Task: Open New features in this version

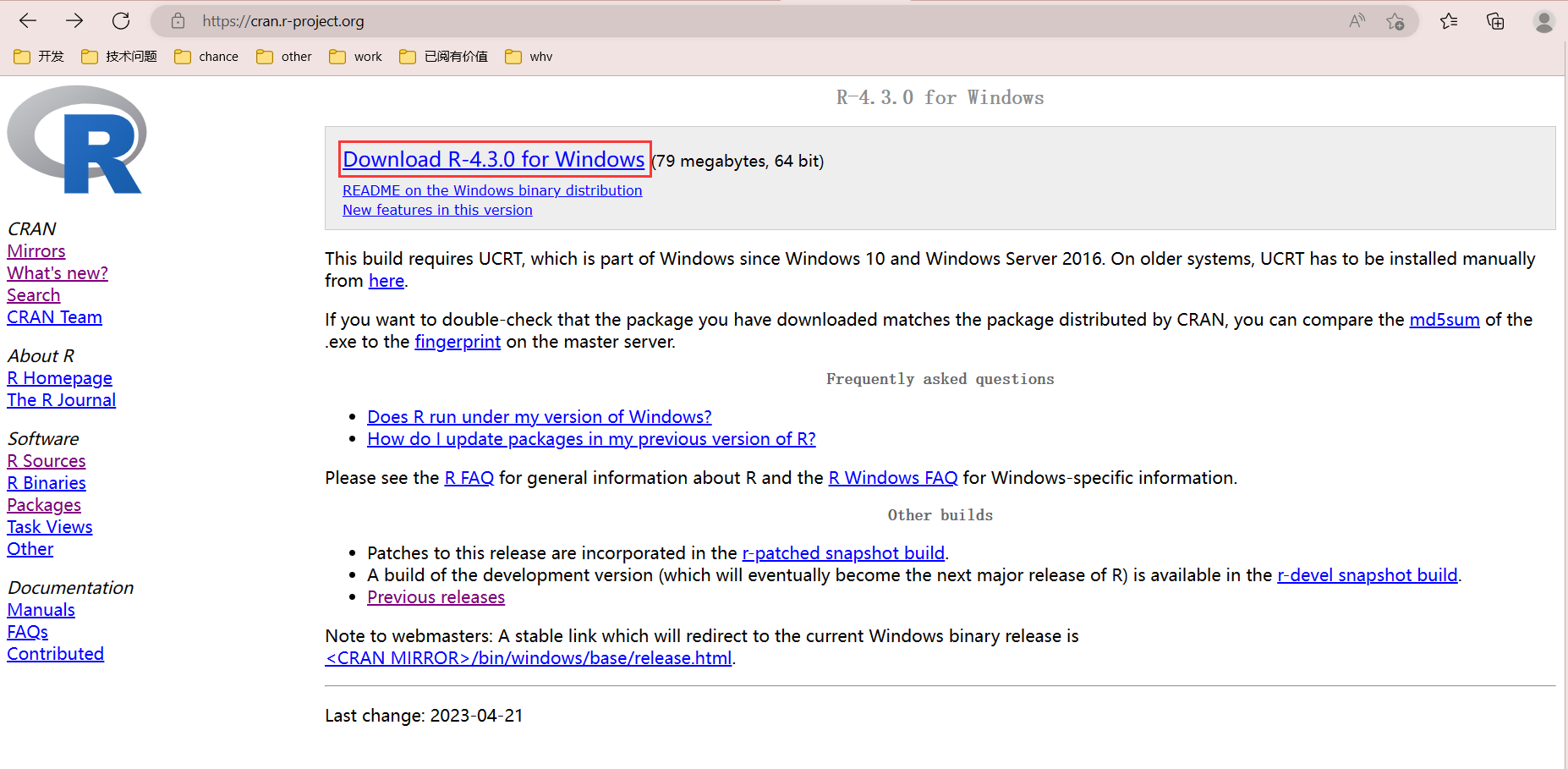Action: 437,210
